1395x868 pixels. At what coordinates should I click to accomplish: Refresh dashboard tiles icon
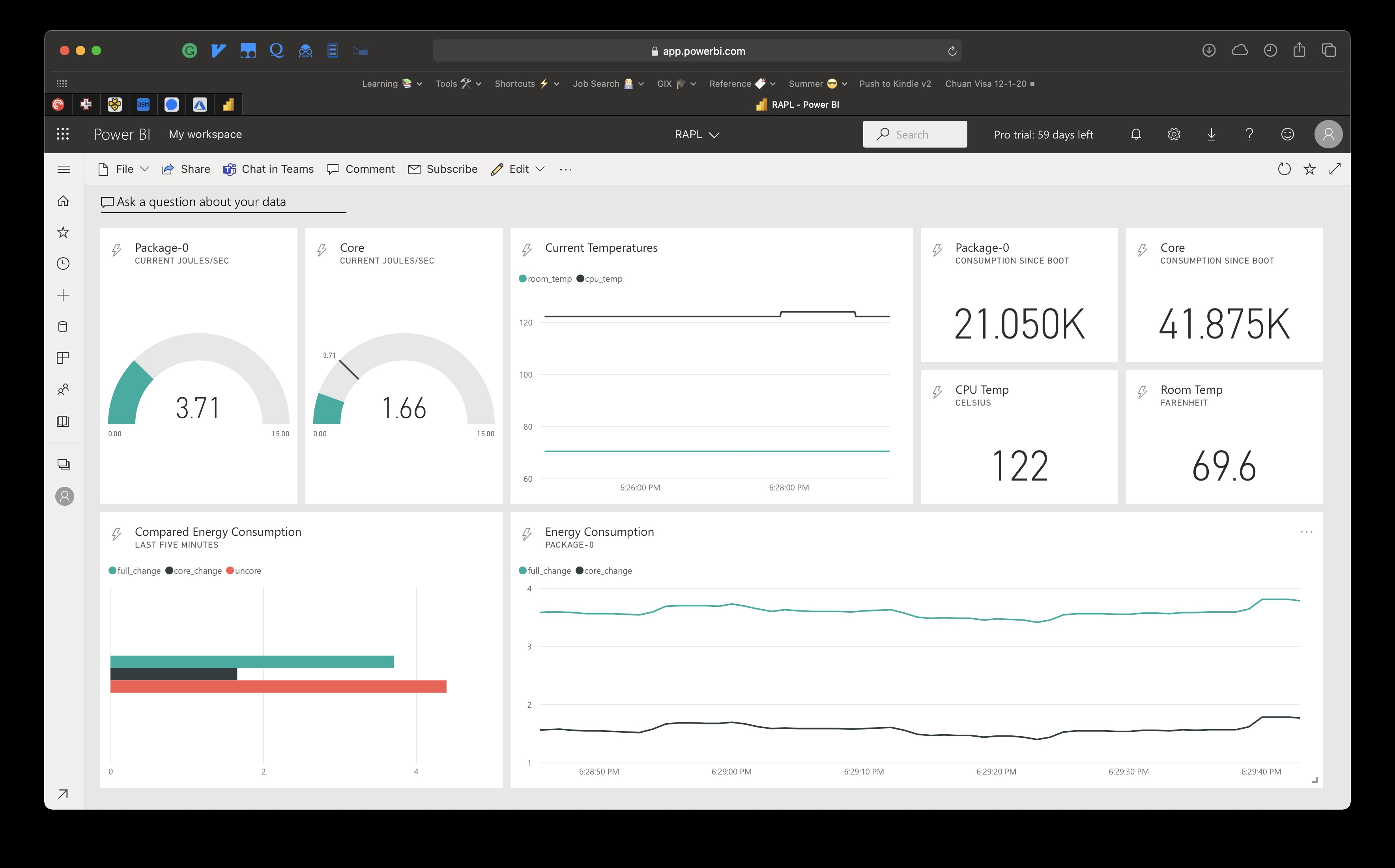[x=1284, y=169]
